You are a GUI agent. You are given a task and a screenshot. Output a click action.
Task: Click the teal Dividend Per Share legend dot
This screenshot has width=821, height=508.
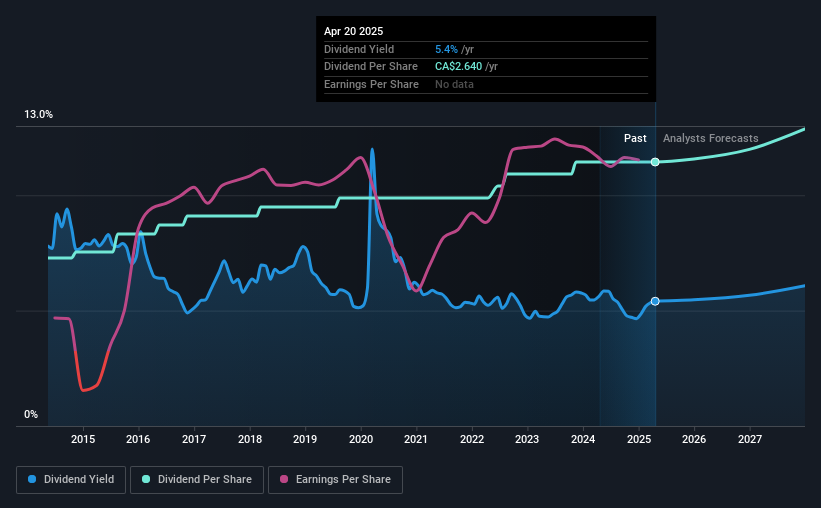(146, 479)
